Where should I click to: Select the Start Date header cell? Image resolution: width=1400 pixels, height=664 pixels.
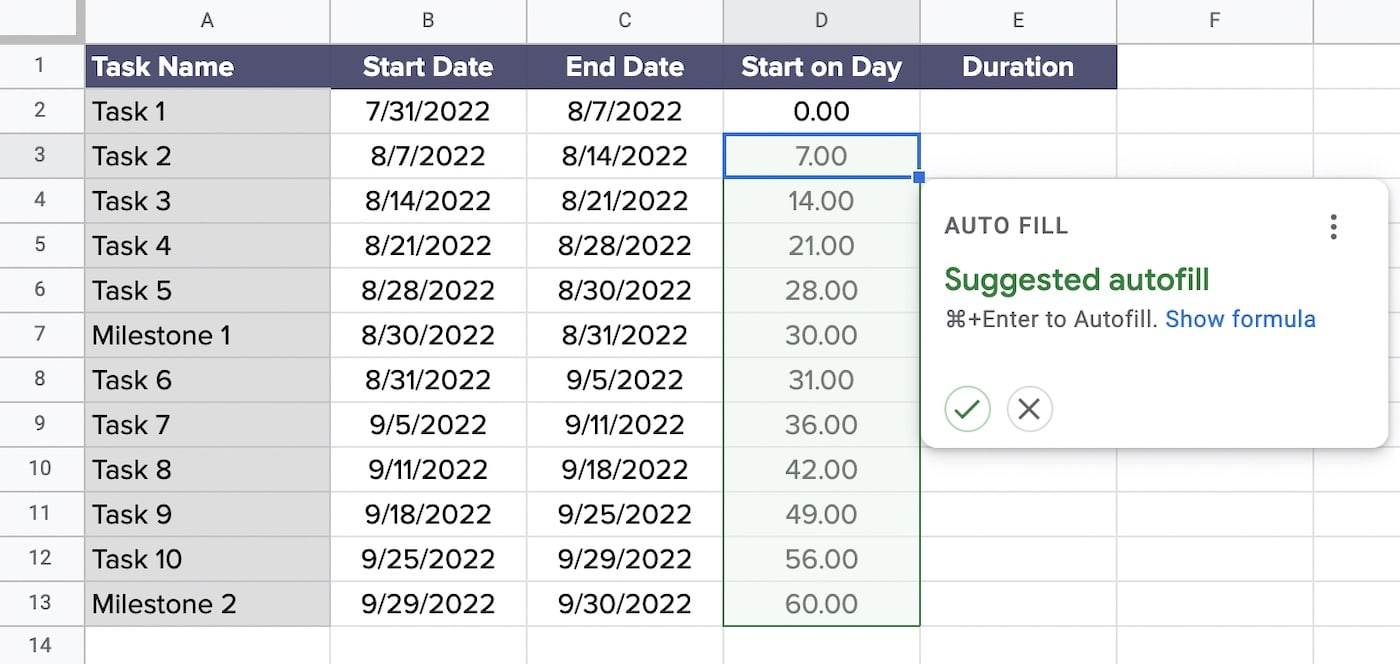(428, 66)
